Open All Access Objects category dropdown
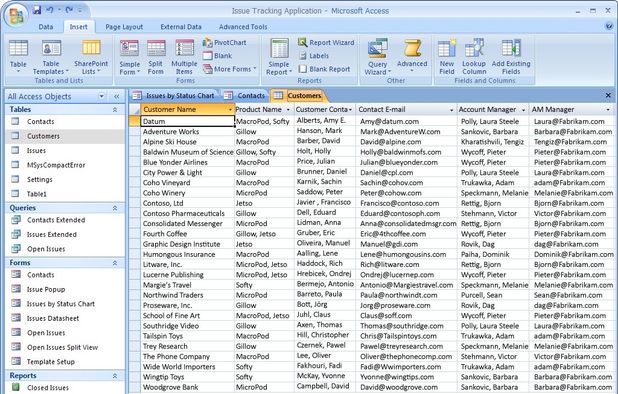The image size is (618, 394). (102, 96)
